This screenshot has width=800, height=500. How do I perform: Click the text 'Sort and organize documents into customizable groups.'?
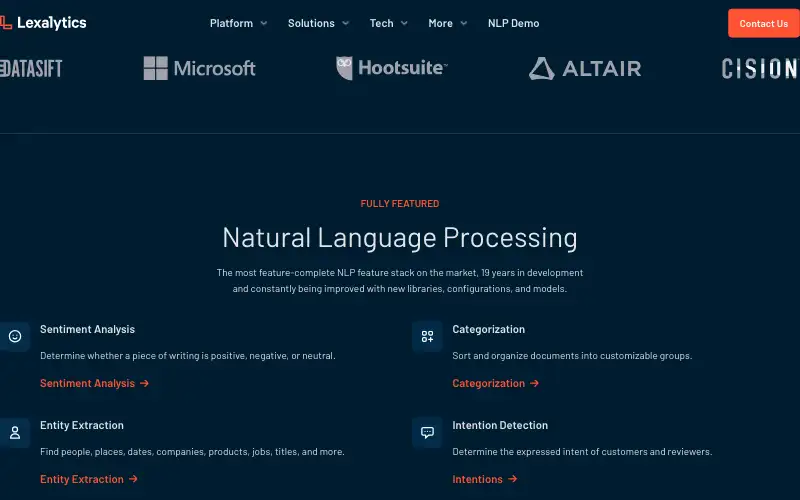point(572,356)
